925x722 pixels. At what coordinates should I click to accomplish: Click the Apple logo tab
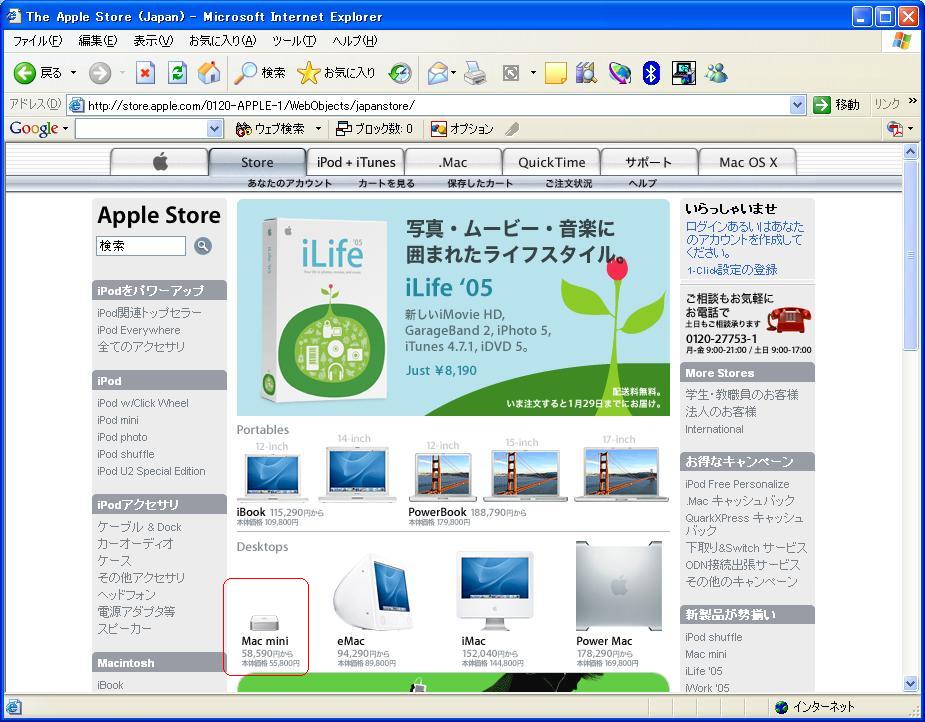[160, 162]
